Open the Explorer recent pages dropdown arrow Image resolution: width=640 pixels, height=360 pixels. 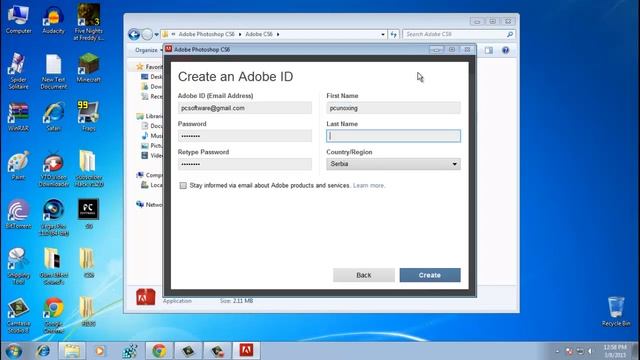[156, 34]
